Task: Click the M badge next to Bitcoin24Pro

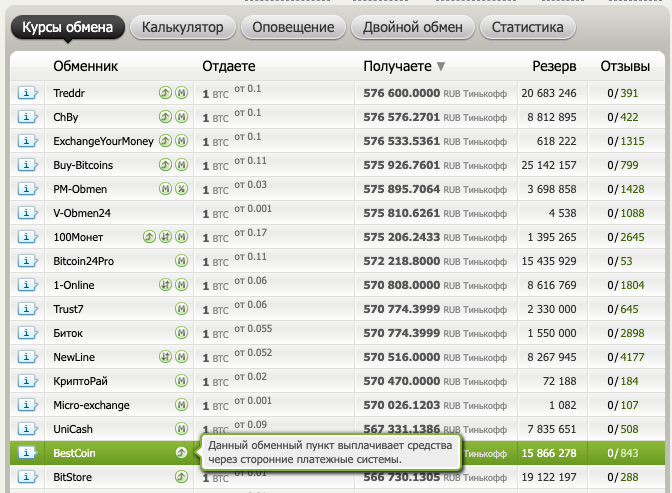Action: [x=182, y=261]
